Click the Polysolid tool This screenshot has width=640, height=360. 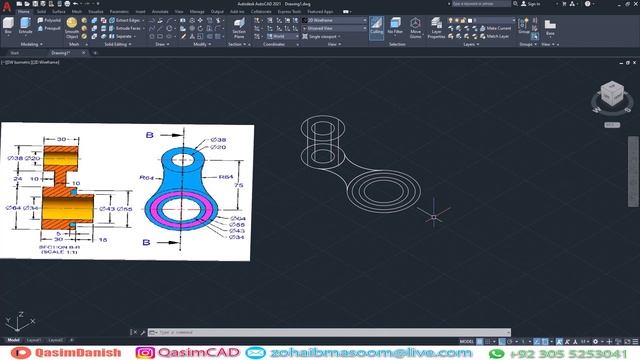pos(49,20)
